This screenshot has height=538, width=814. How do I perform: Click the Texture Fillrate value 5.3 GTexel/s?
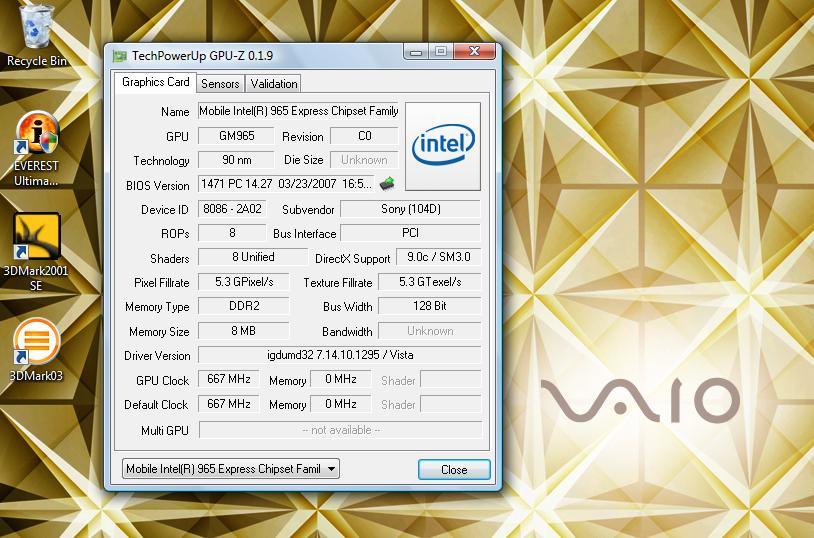430,282
